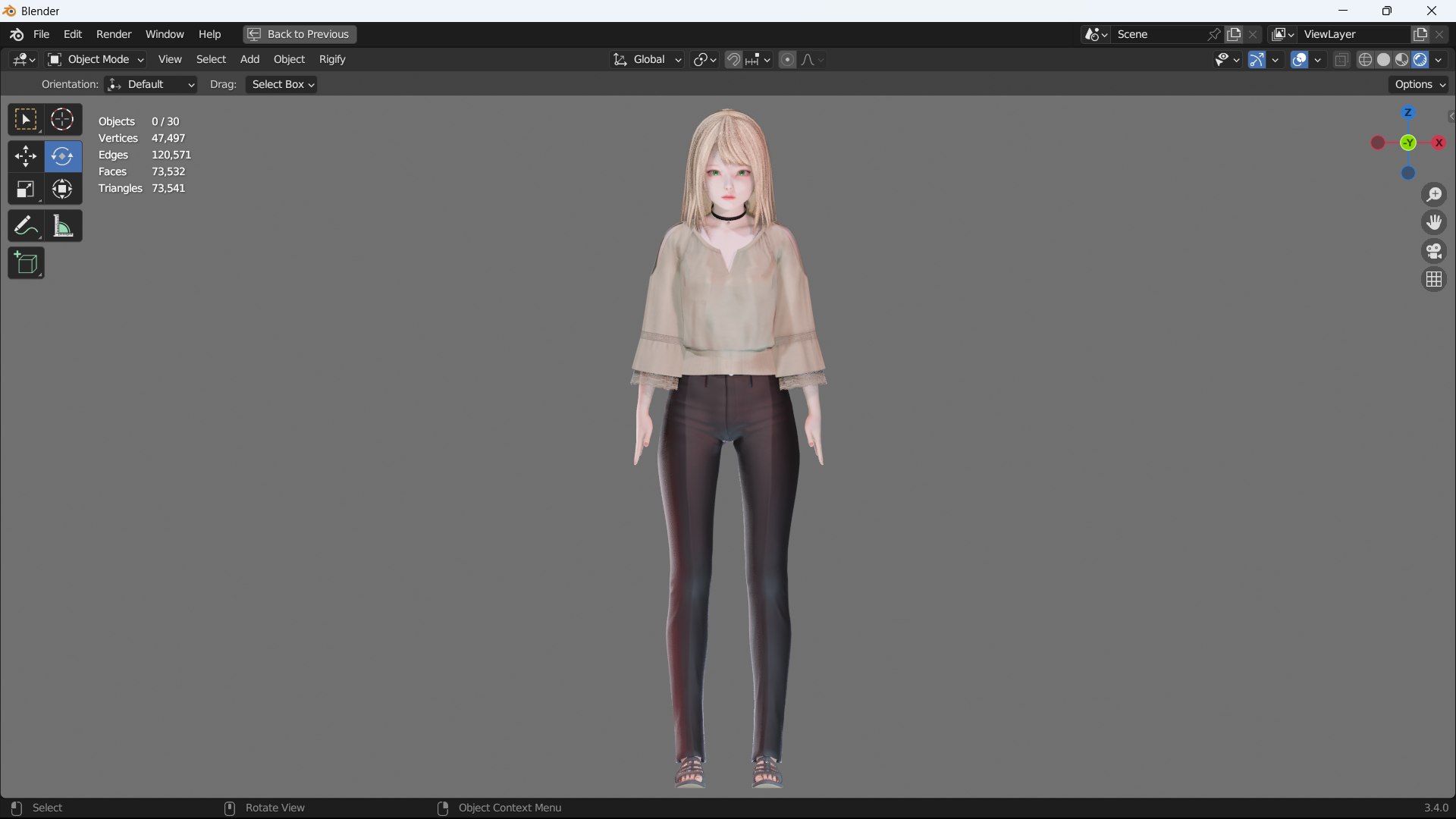Pick the Annotate tool
Viewport: 1456px width, 819px height.
[x=26, y=226]
